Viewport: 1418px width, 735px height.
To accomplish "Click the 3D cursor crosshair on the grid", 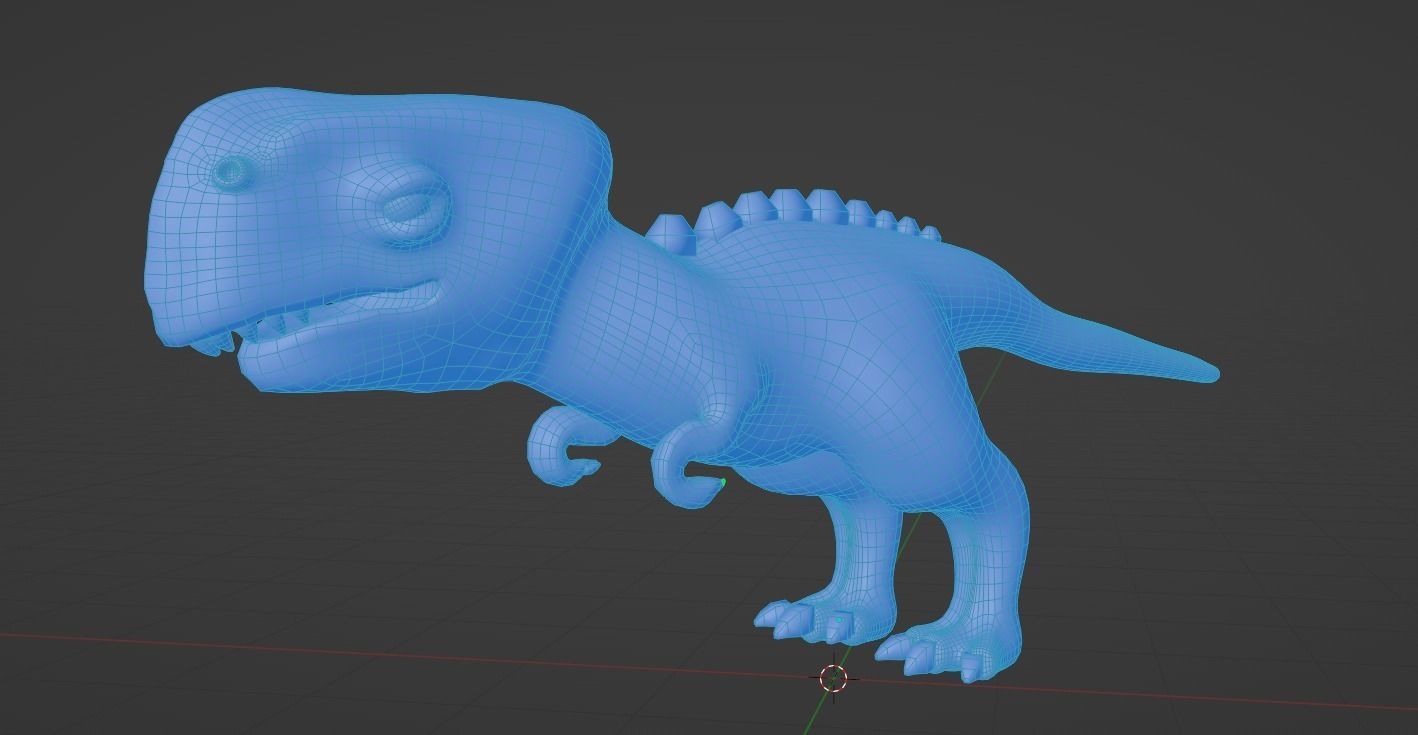I will point(833,678).
